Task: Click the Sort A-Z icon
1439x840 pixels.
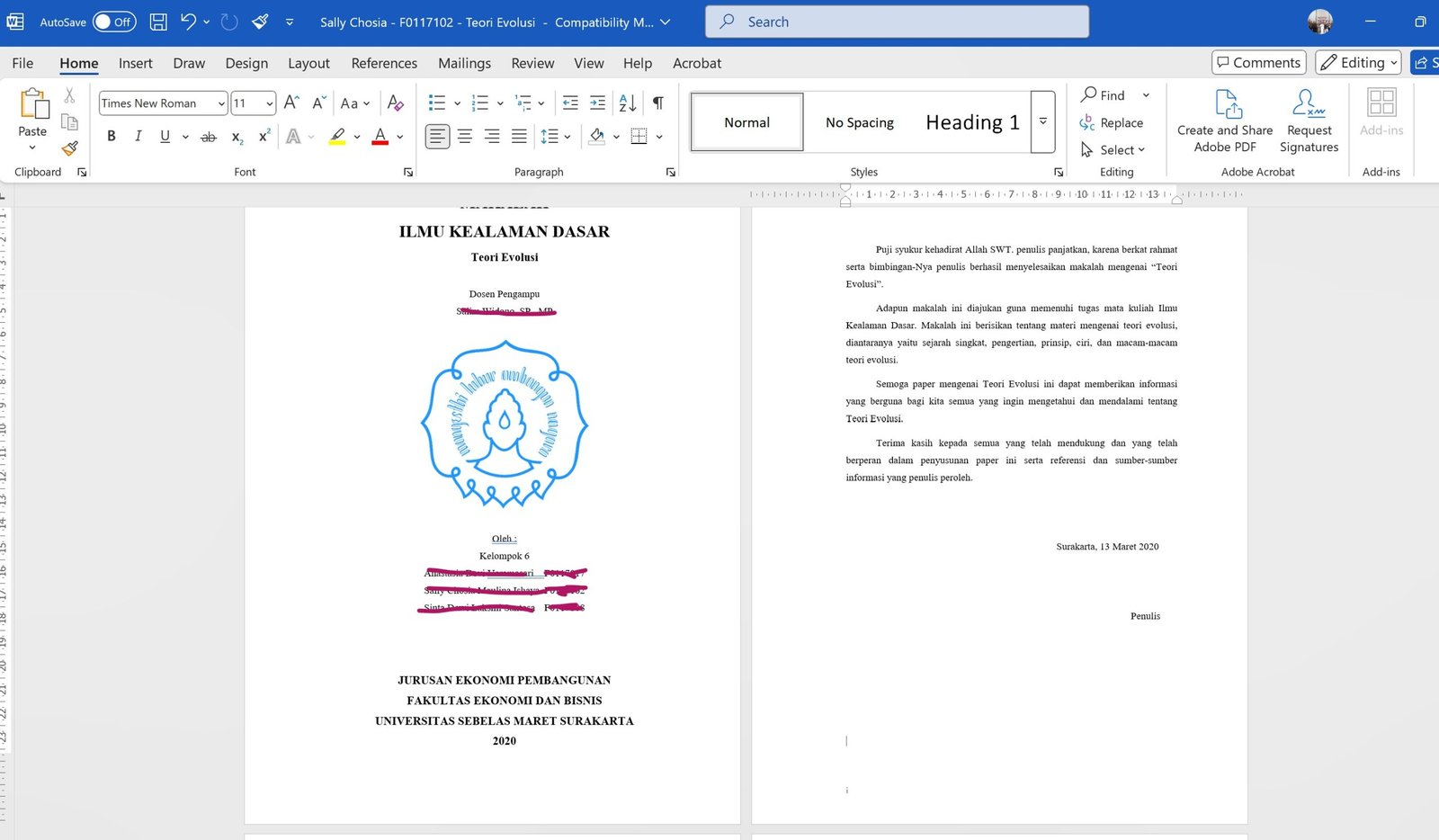Action: [x=628, y=103]
